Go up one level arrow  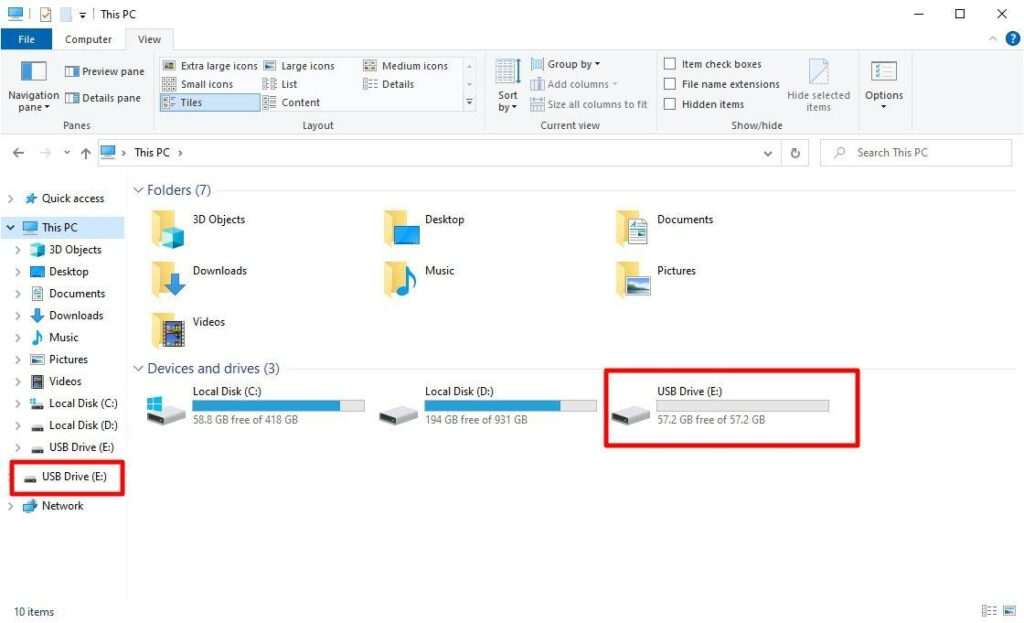(x=86, y=153)
